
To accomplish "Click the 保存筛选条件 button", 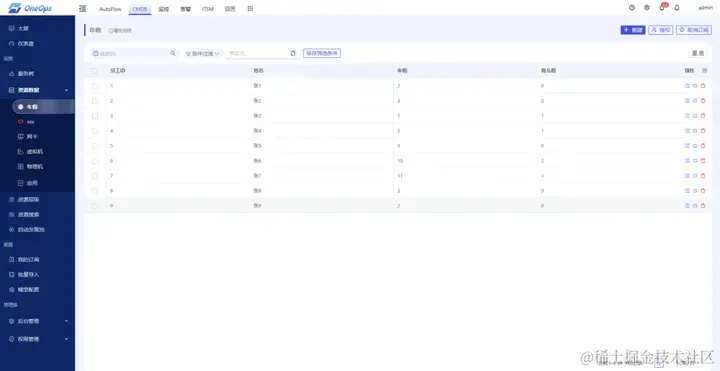I will pyautogui.click(x=321, y=53).
